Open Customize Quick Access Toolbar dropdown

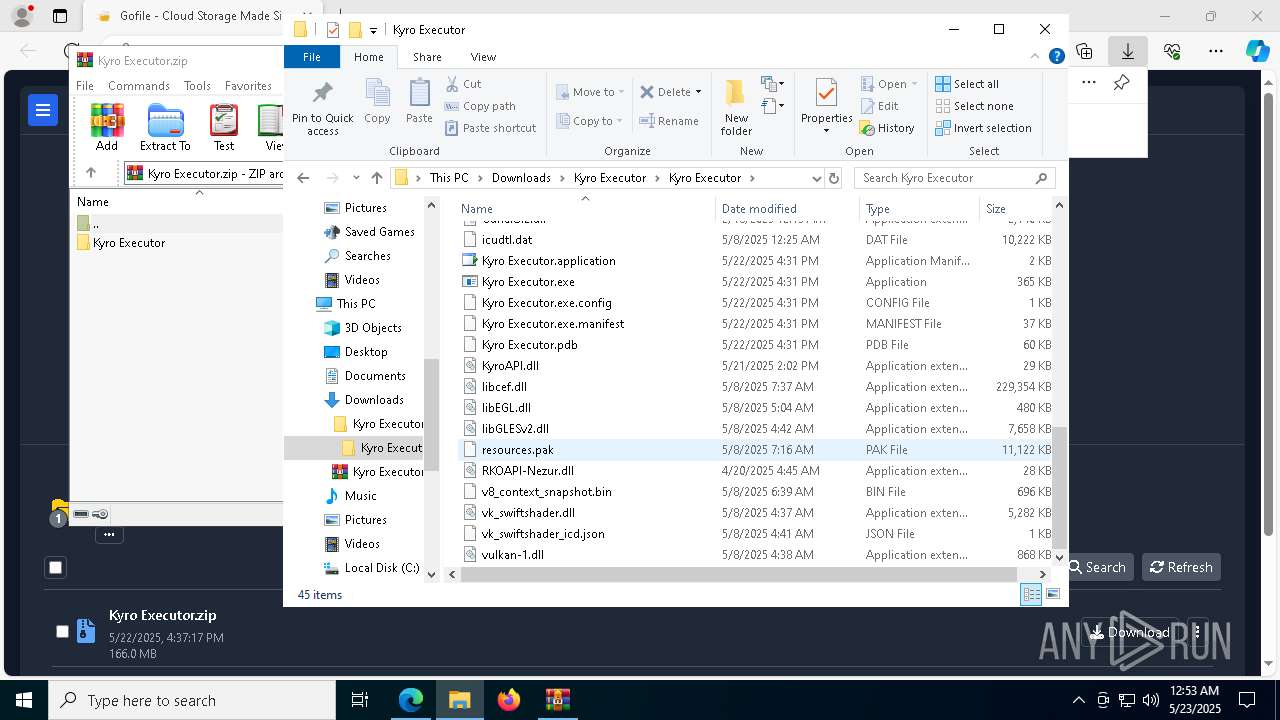pyautogui.click(x=373, y=30)
